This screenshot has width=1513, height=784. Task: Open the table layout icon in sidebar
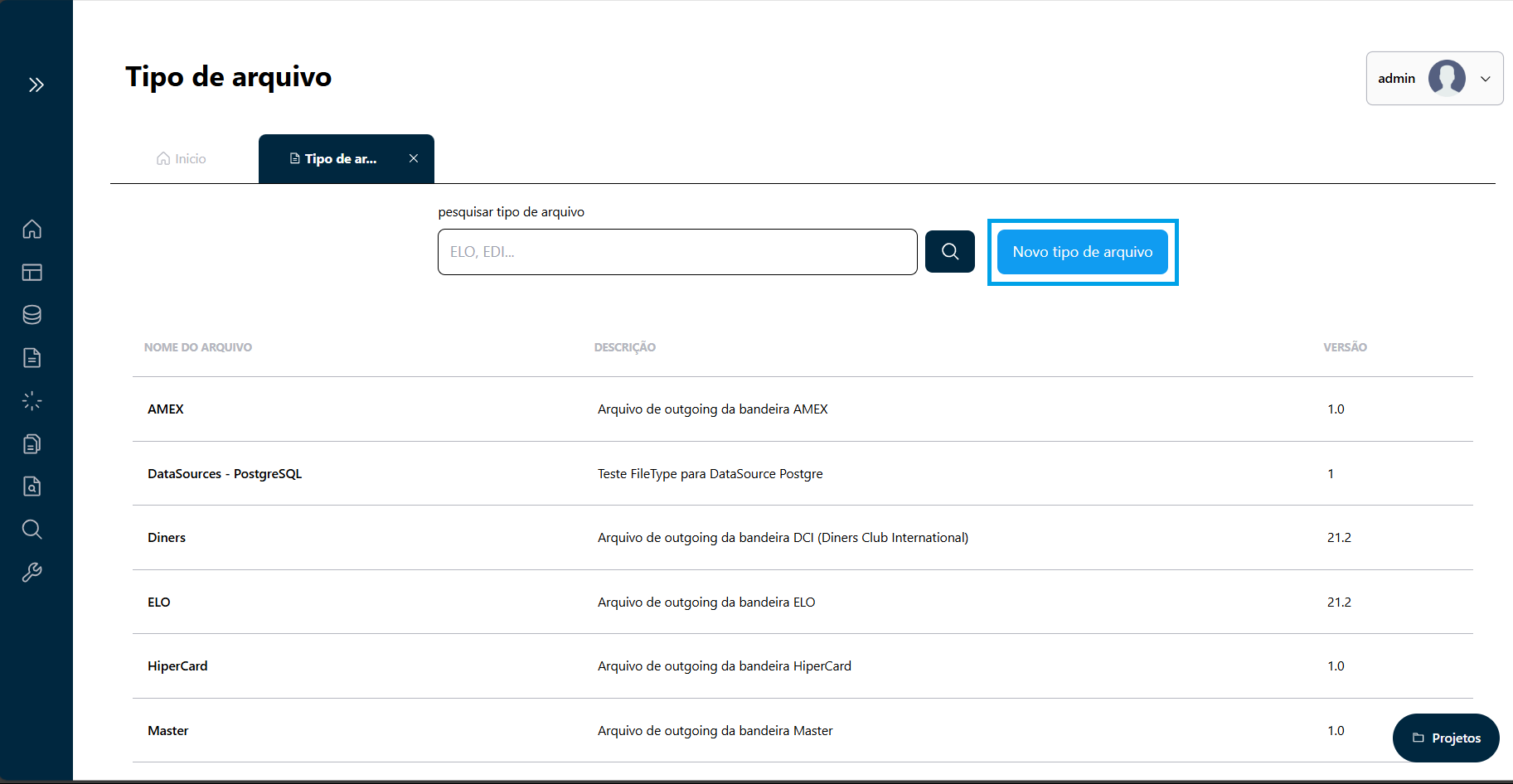[32, 272]
